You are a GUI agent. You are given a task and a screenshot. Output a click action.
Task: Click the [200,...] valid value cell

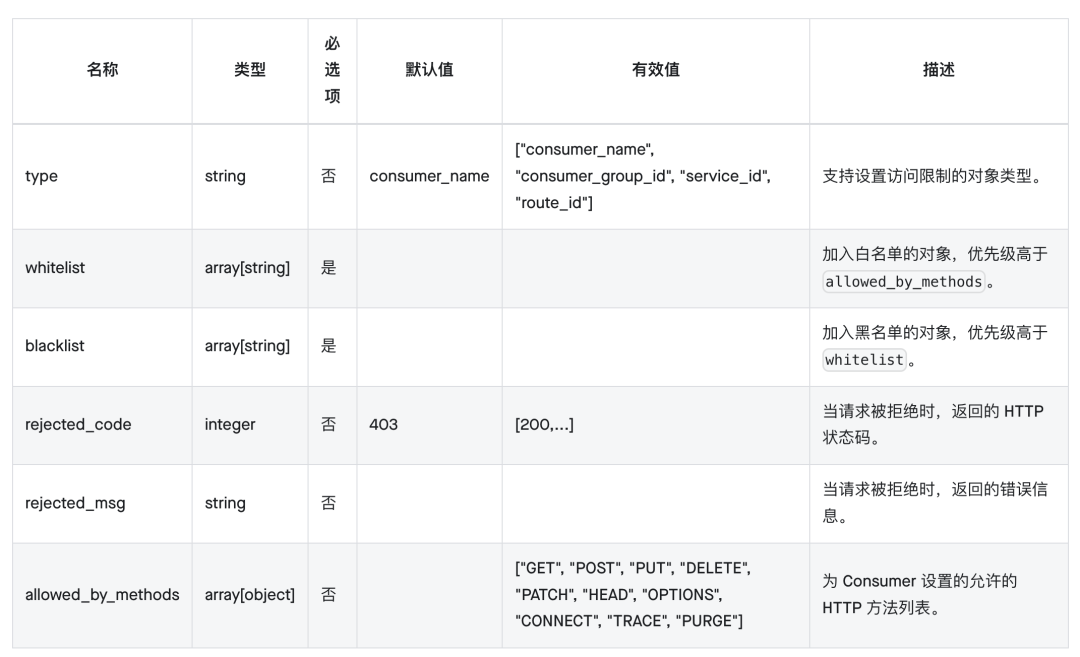pos(544,424)
